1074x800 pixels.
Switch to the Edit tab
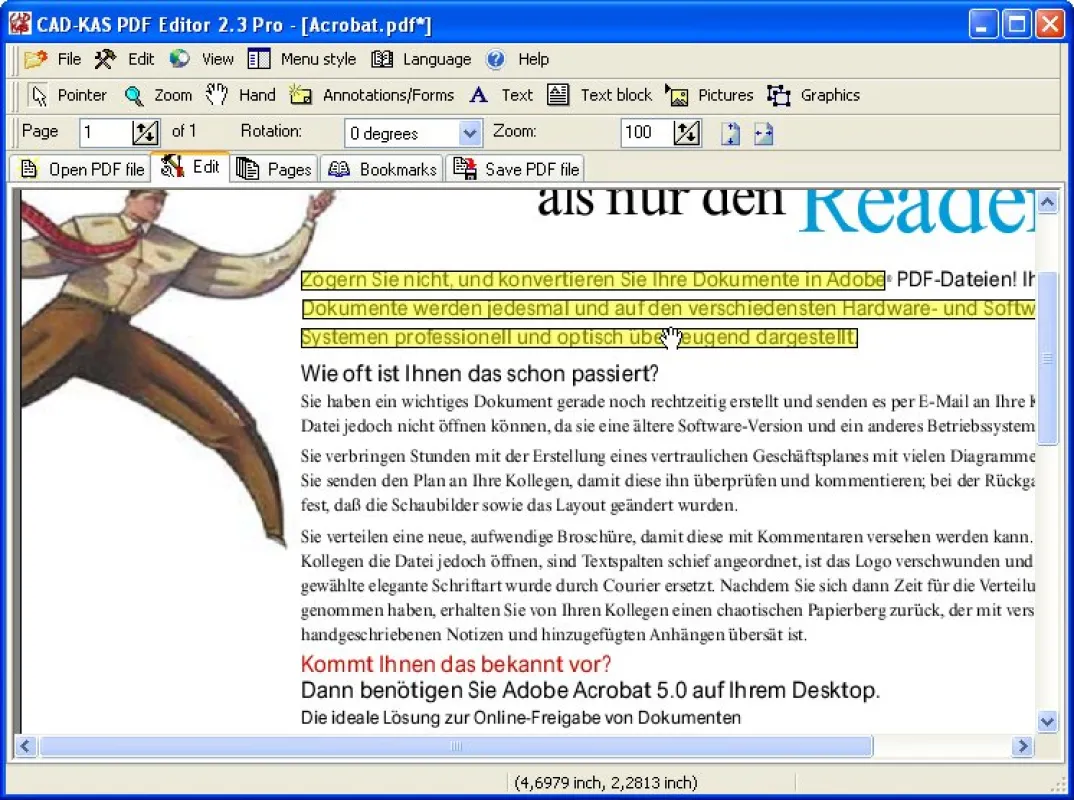190,167
